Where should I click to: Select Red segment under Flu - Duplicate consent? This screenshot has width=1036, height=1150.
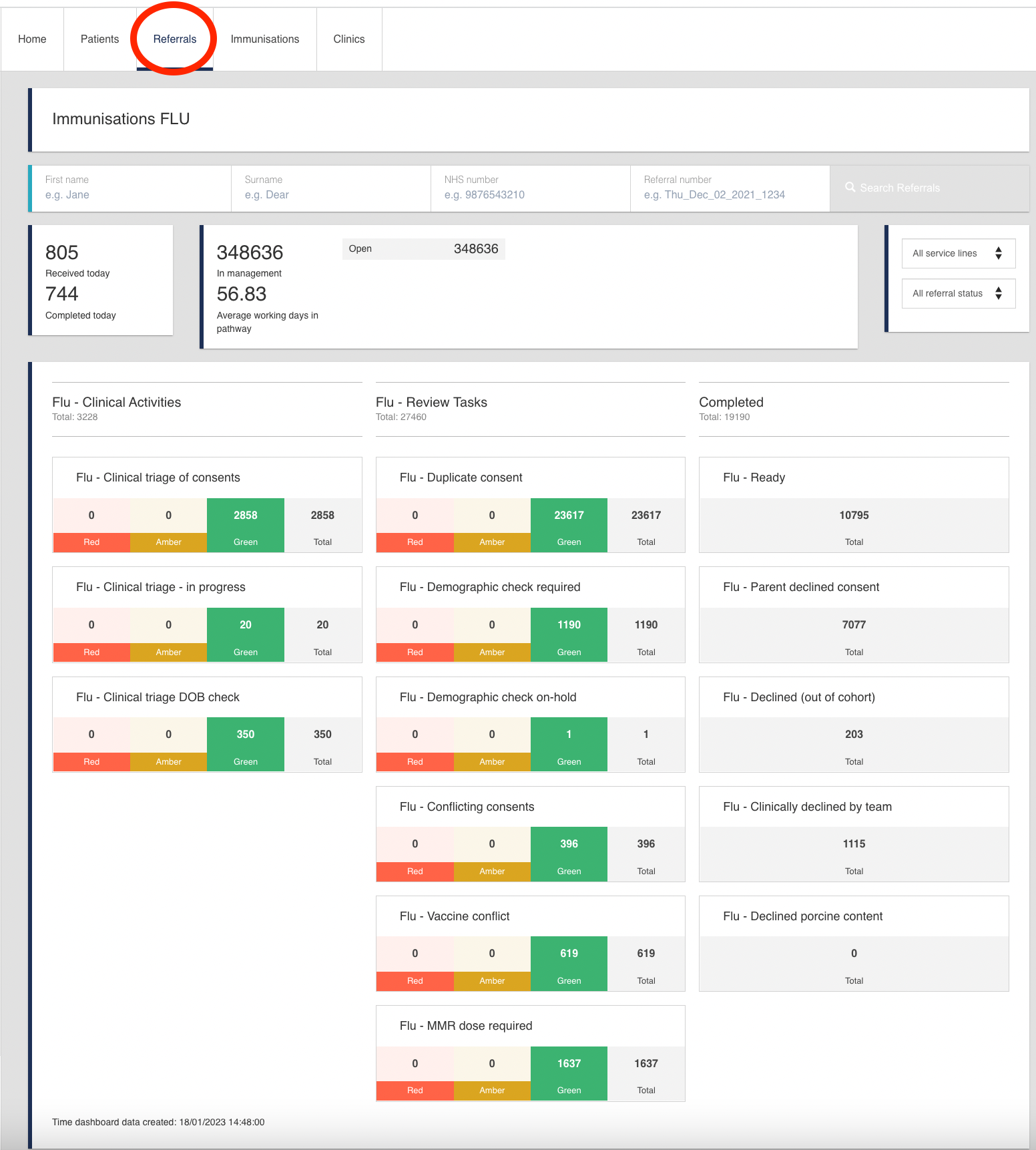pos(415,542)
